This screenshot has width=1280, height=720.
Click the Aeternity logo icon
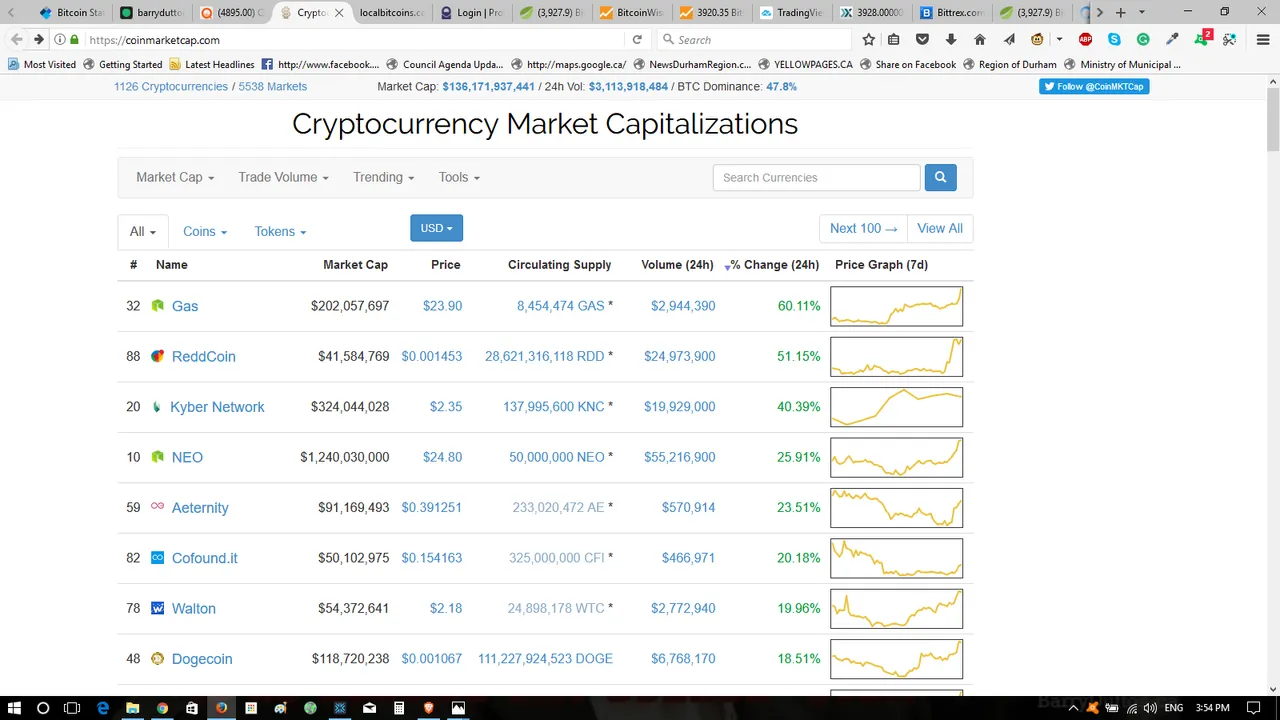[157, 507]
